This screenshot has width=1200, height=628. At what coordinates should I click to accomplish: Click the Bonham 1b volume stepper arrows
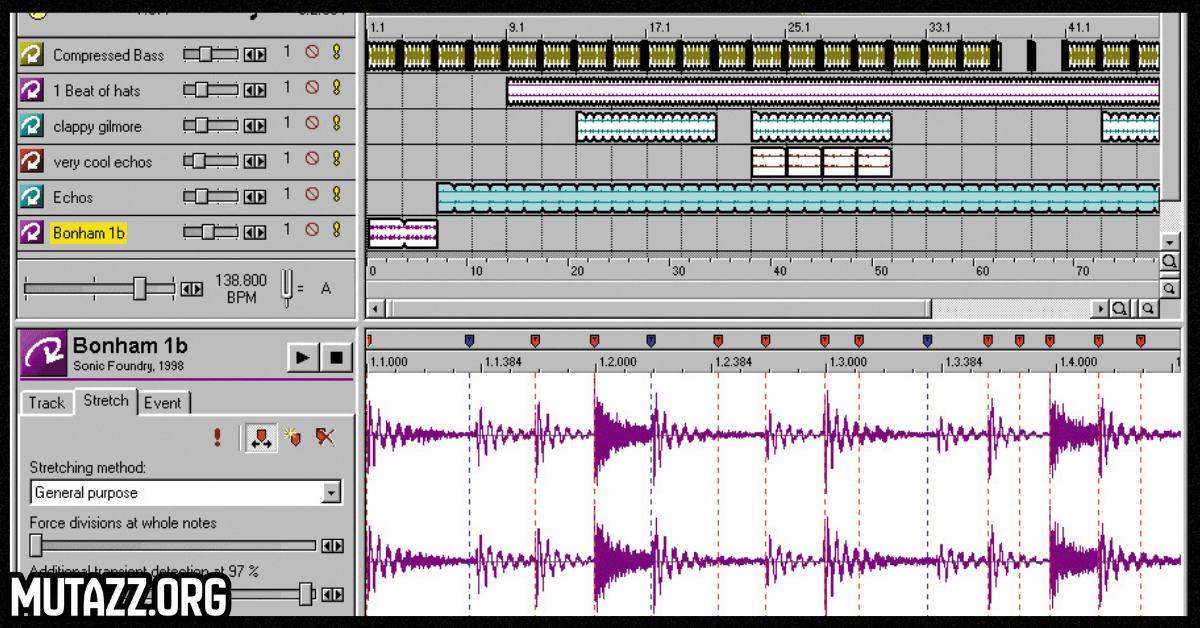click(x=255, y=232)
